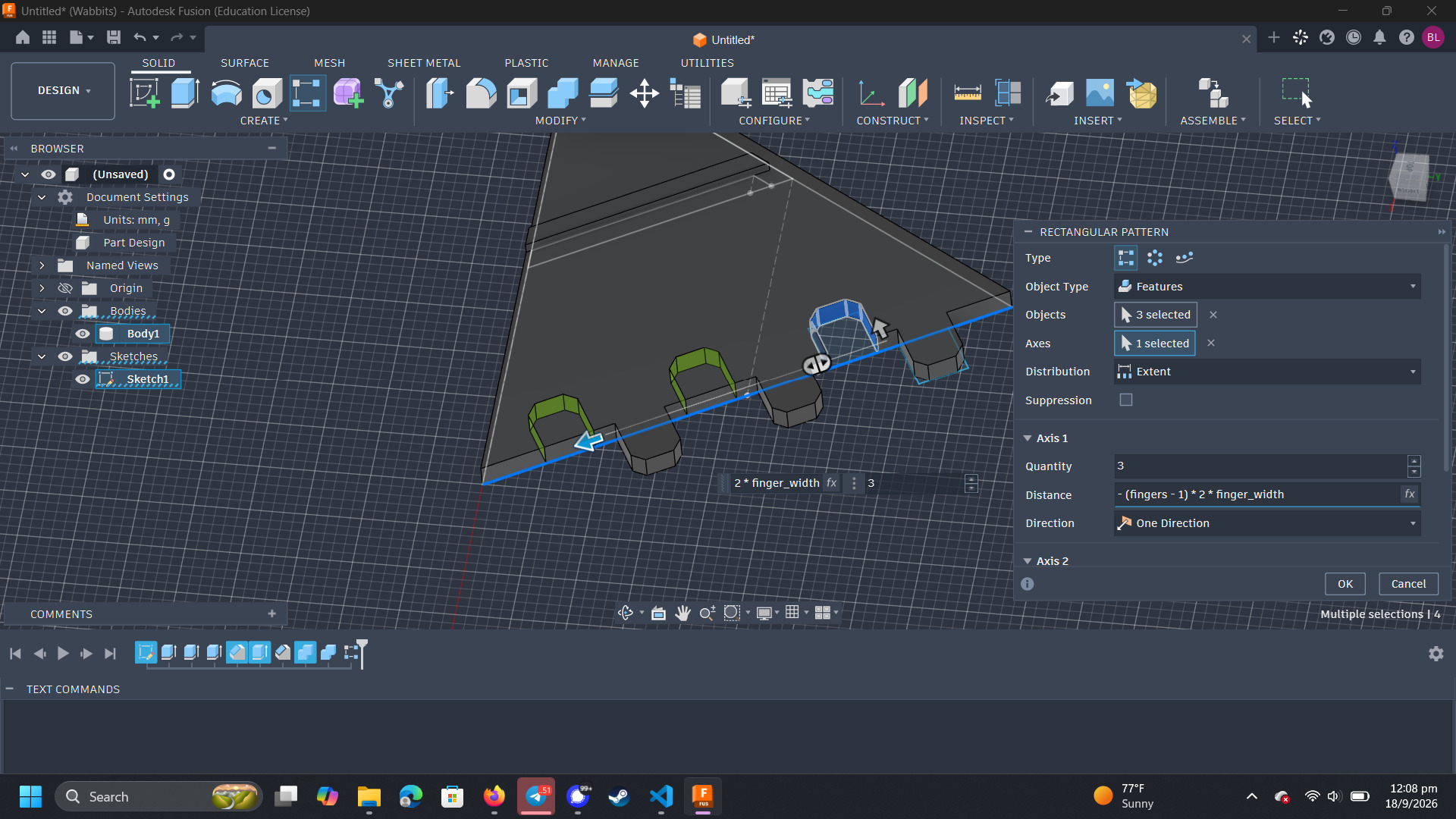
Task: Open the MESH tab
Action: coord(329,63)
